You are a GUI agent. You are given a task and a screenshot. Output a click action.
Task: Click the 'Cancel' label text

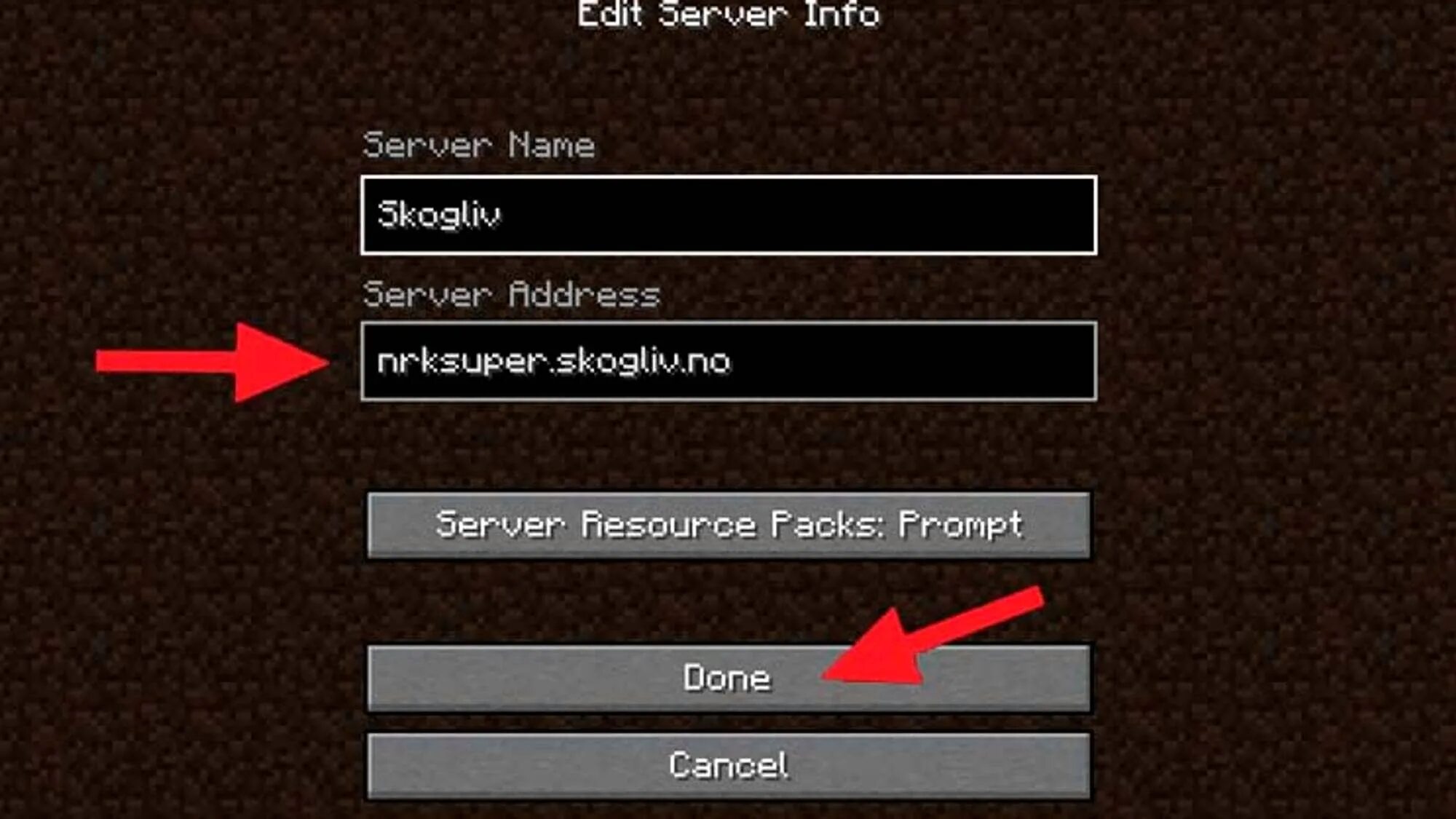pos(728,765)
